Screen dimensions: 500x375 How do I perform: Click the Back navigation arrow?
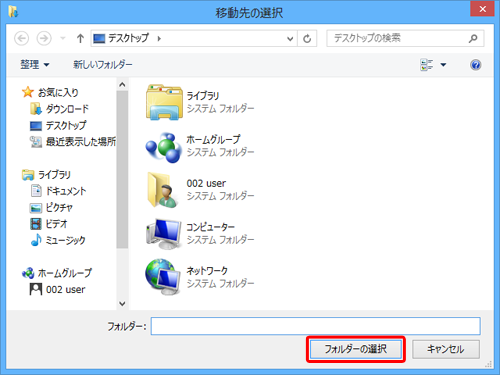tap(22, 39)
